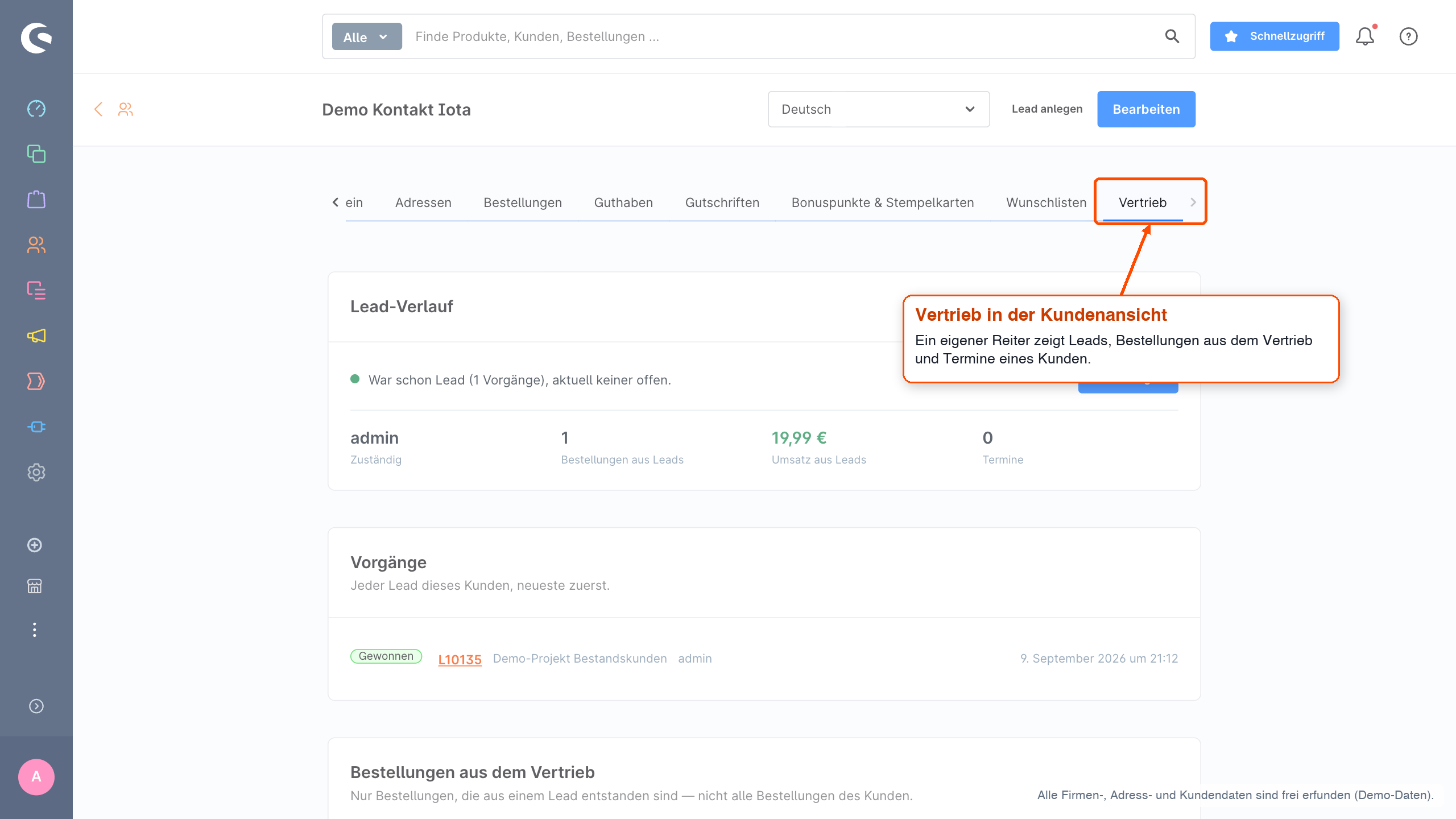Click the notifications bell icon
This screenshot has width=1456, height=819.
[1365, 36]
